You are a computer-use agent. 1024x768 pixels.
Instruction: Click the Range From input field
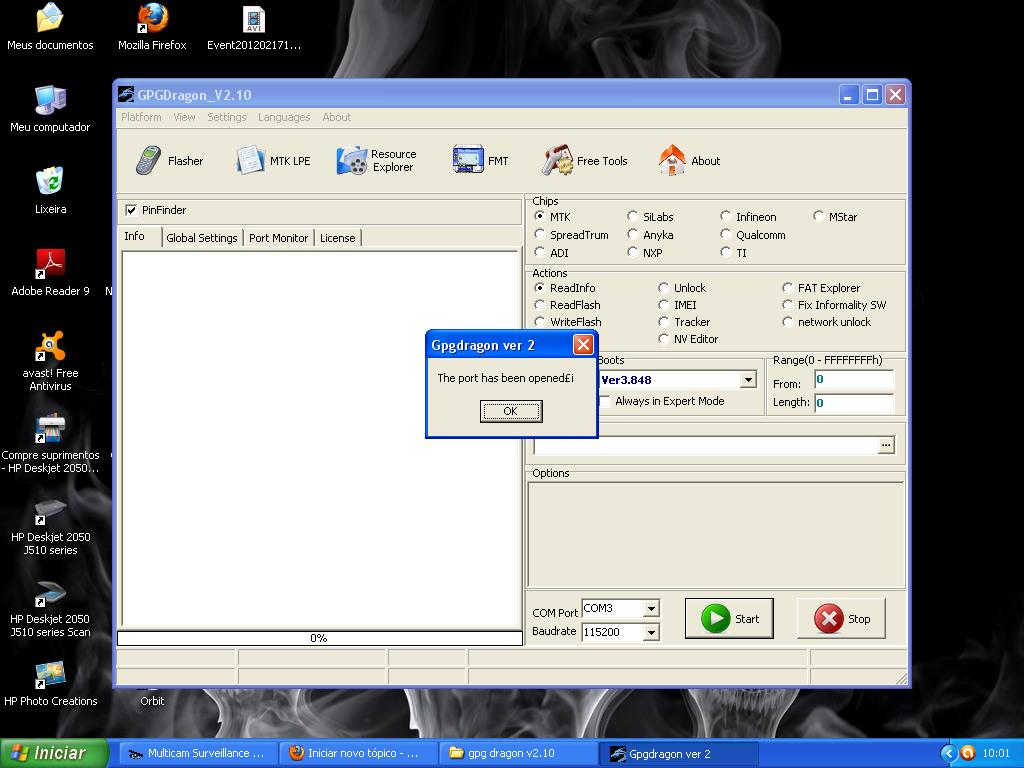[x=854, y=379]
